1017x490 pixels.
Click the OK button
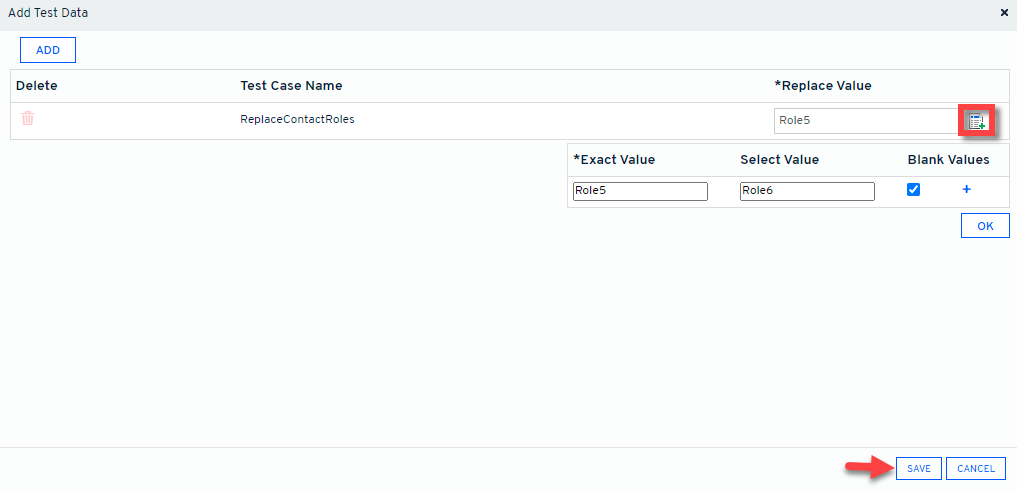point(985,226)
